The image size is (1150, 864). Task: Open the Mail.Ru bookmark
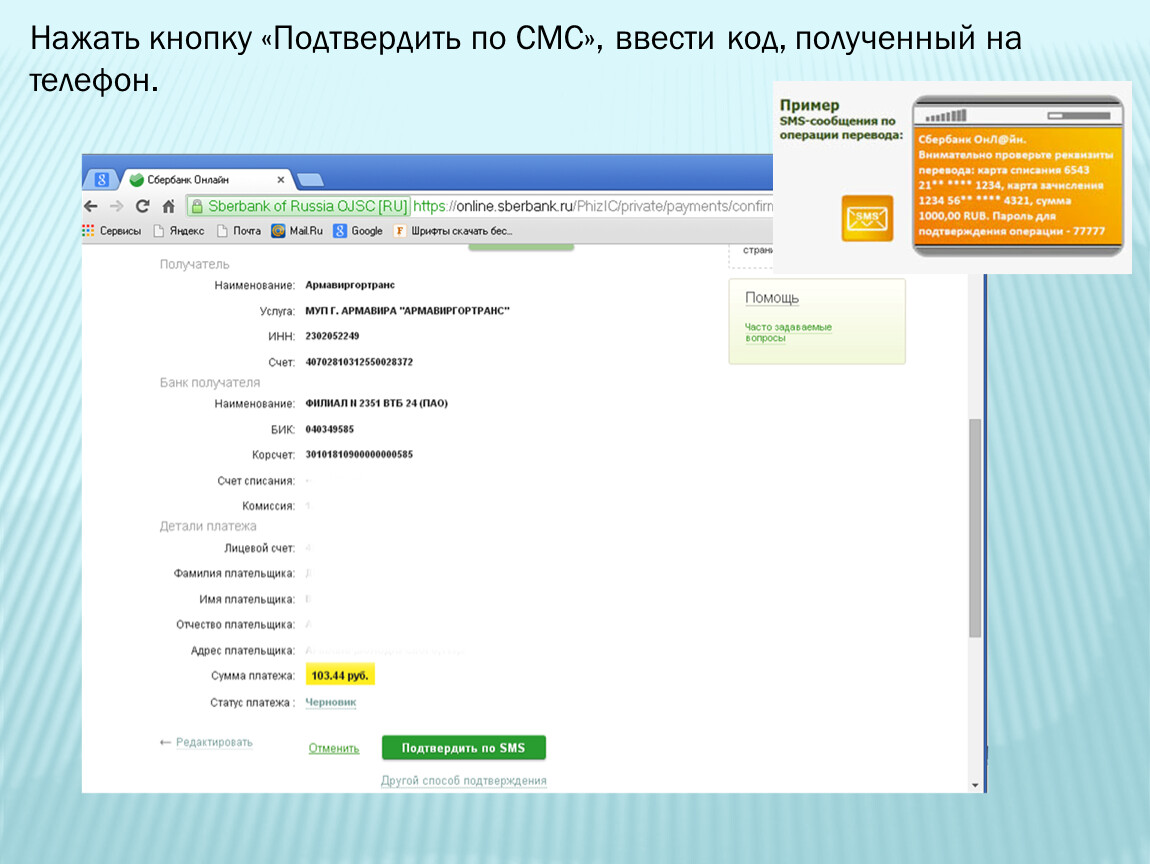pyautogui.click(x=297, y=231)
